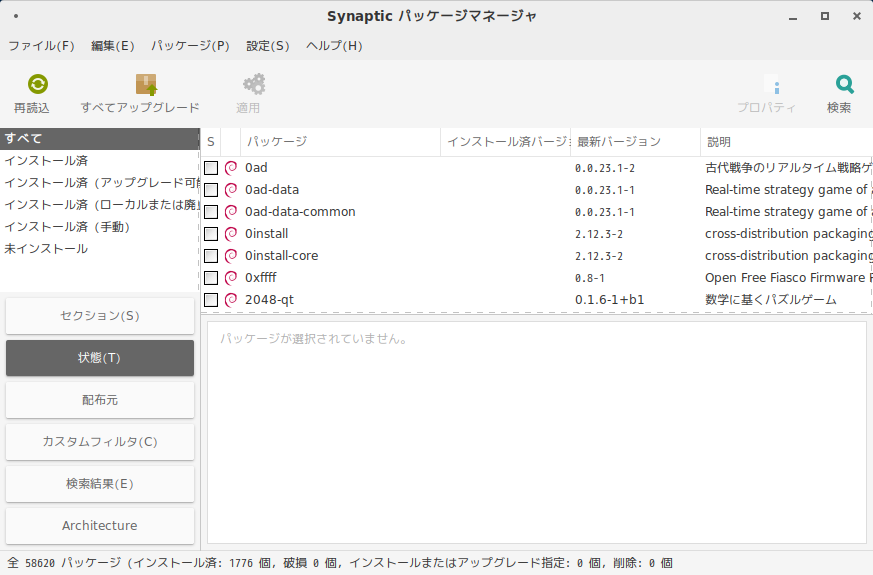Click Debian swirl icon of 0install
The height and width of the screenshot is (575, 873).
[x=230, y=234]
